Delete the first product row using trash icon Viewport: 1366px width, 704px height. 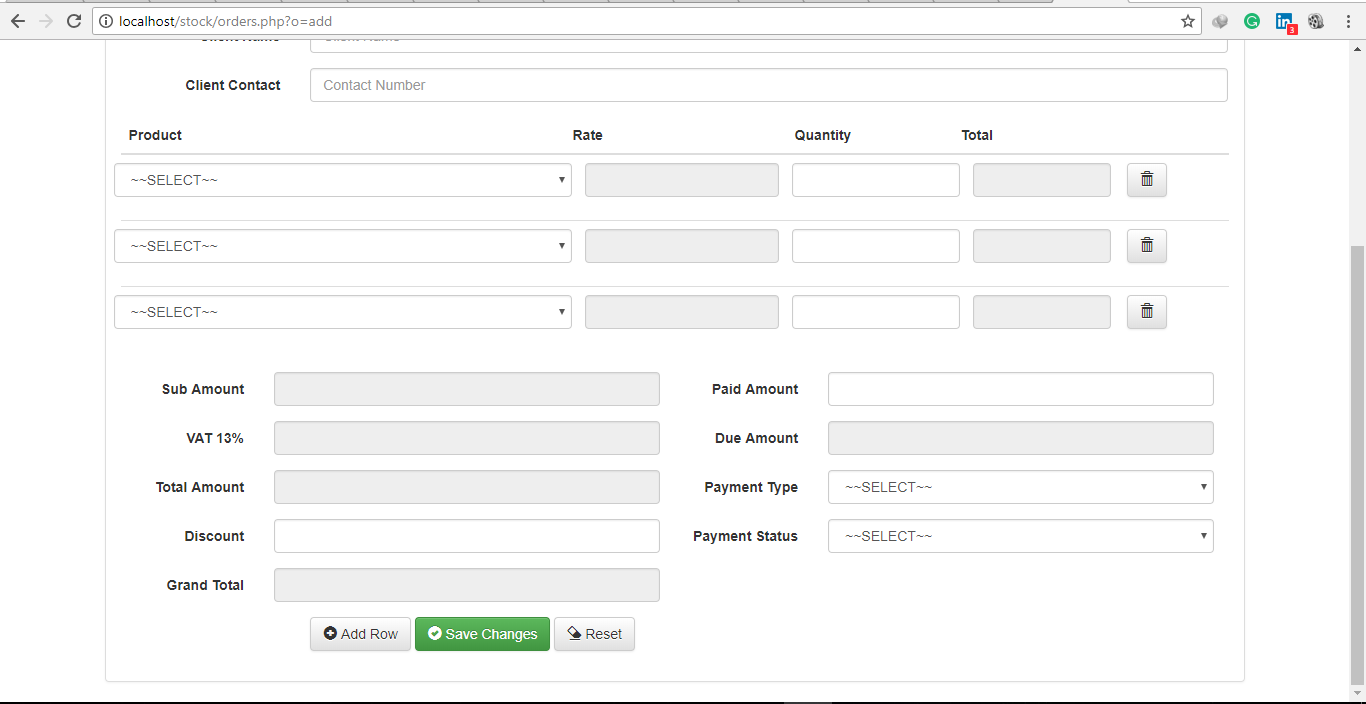[x=1146, y=179]
